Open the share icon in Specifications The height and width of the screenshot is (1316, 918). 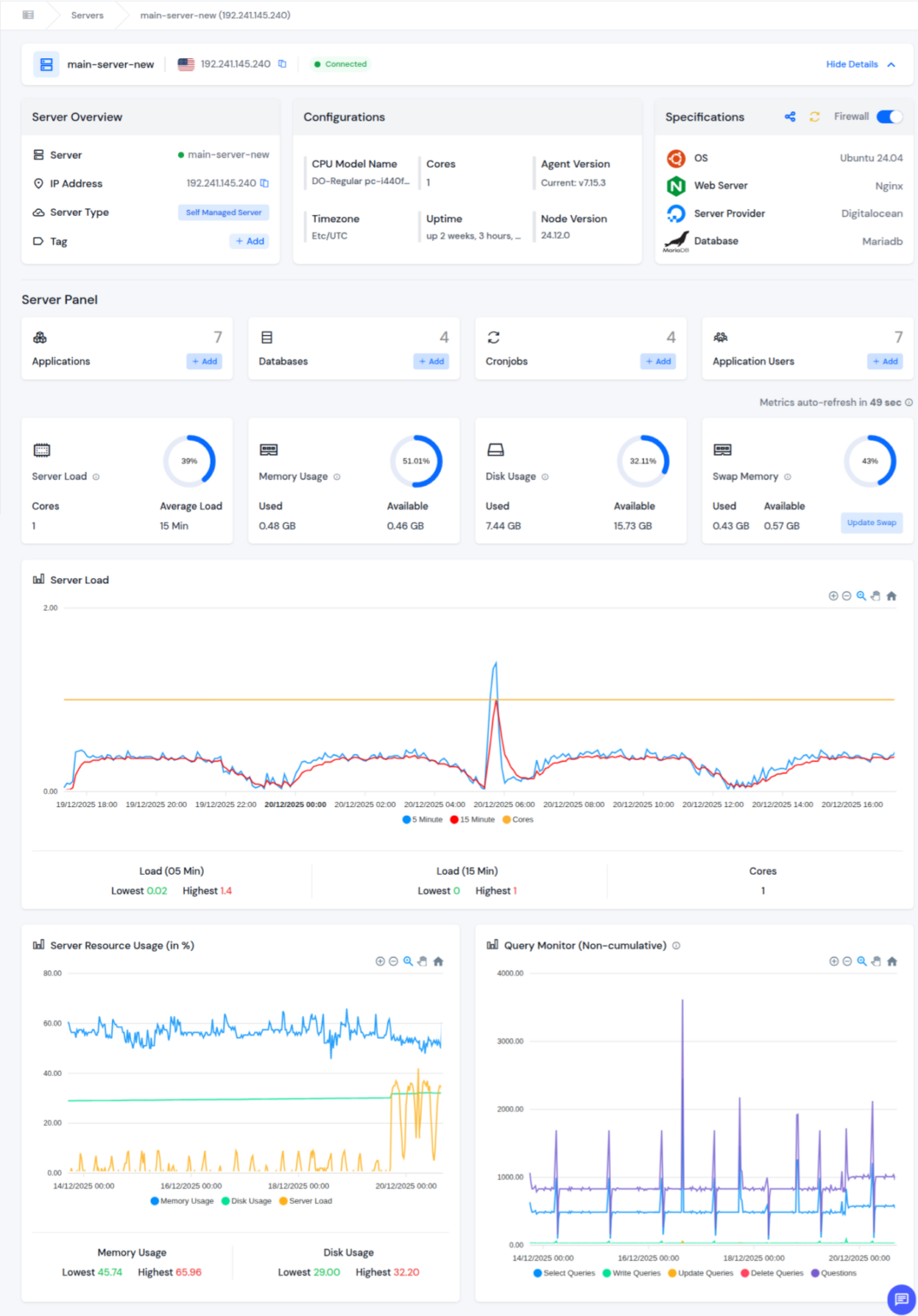point(790,117)
